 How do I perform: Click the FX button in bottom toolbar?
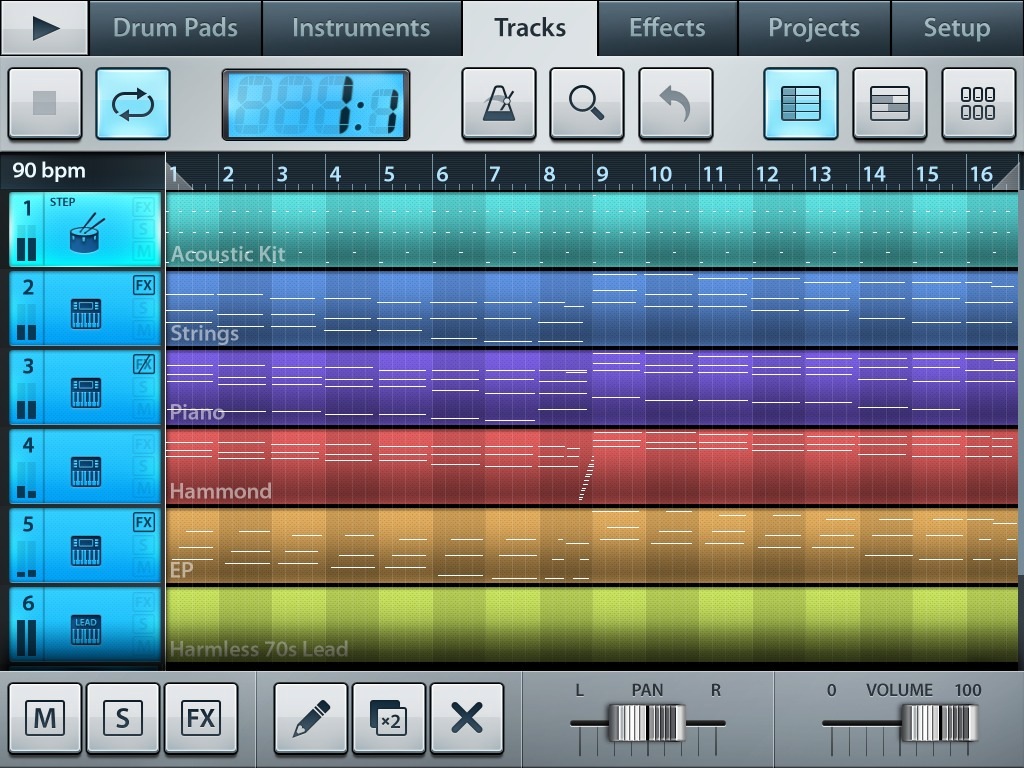pos(200,718)
